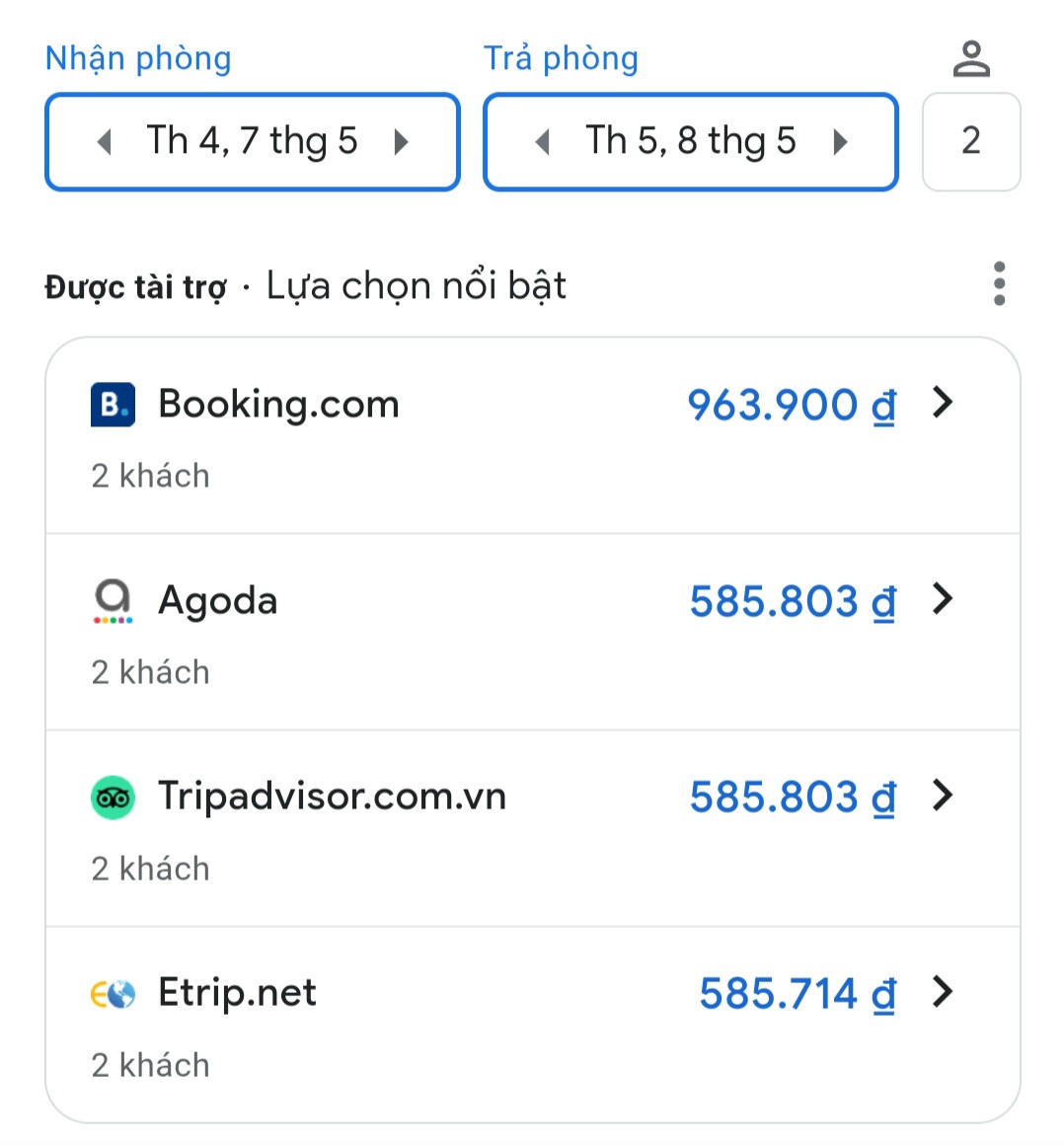The image size is (1064, 1145).
Task: Select the Agoda price 585.803 ₫
Action: (792, 601)
